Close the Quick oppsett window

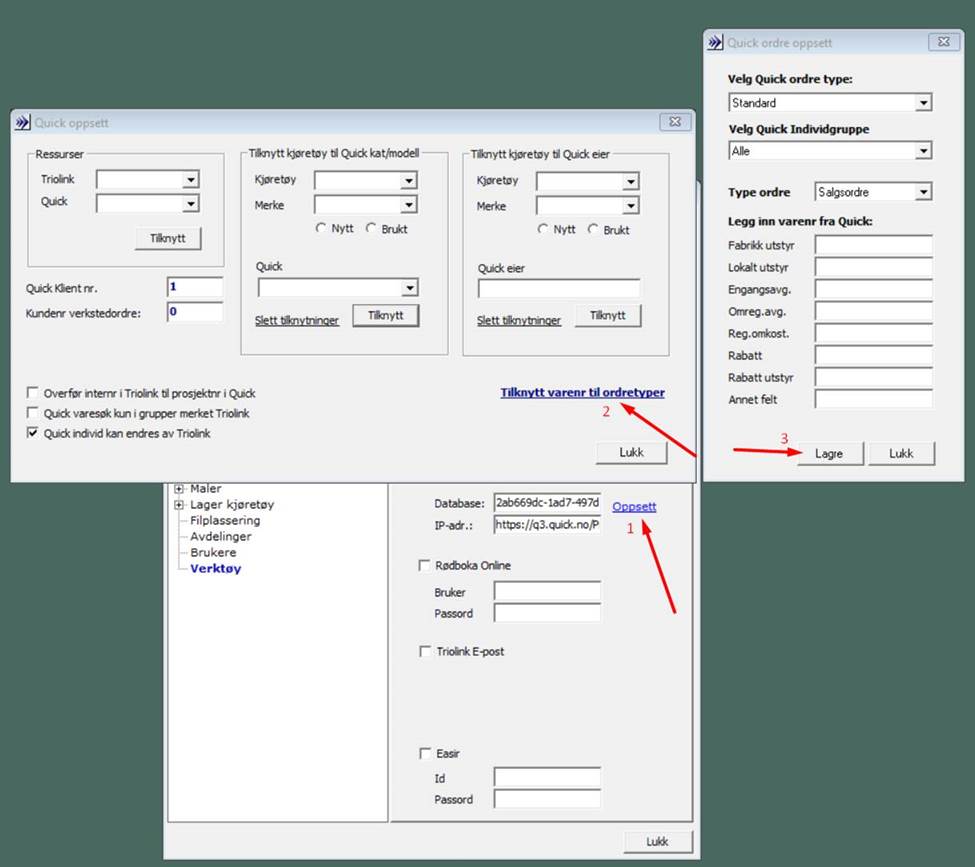coord(674,122)
